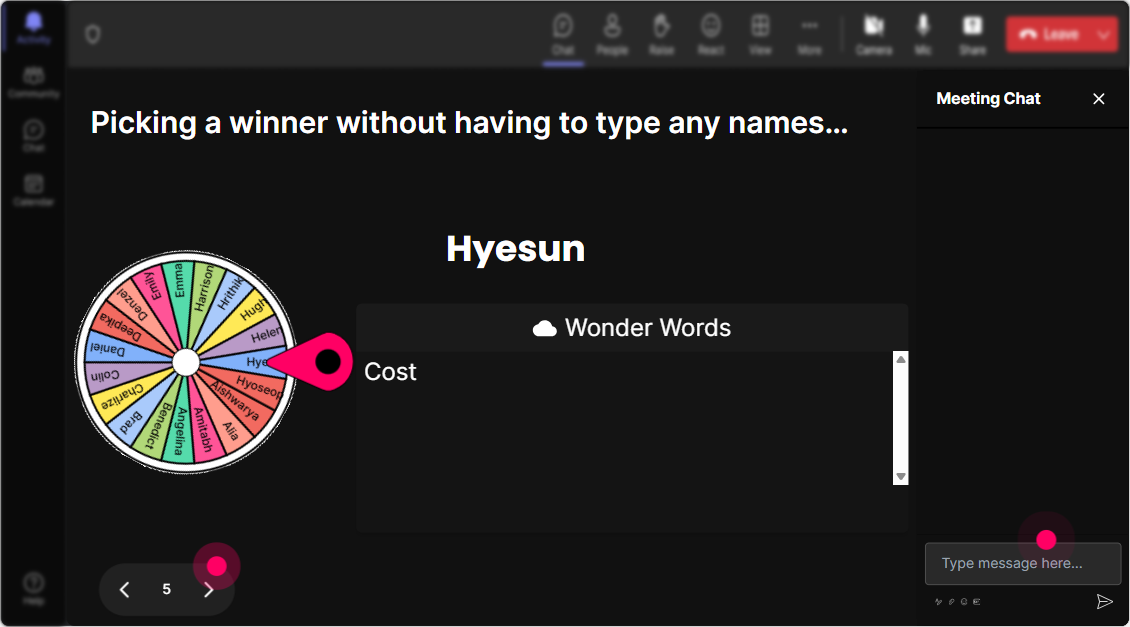
Task: Click the Hyoseop wheel segment
Action: [258, 387]
